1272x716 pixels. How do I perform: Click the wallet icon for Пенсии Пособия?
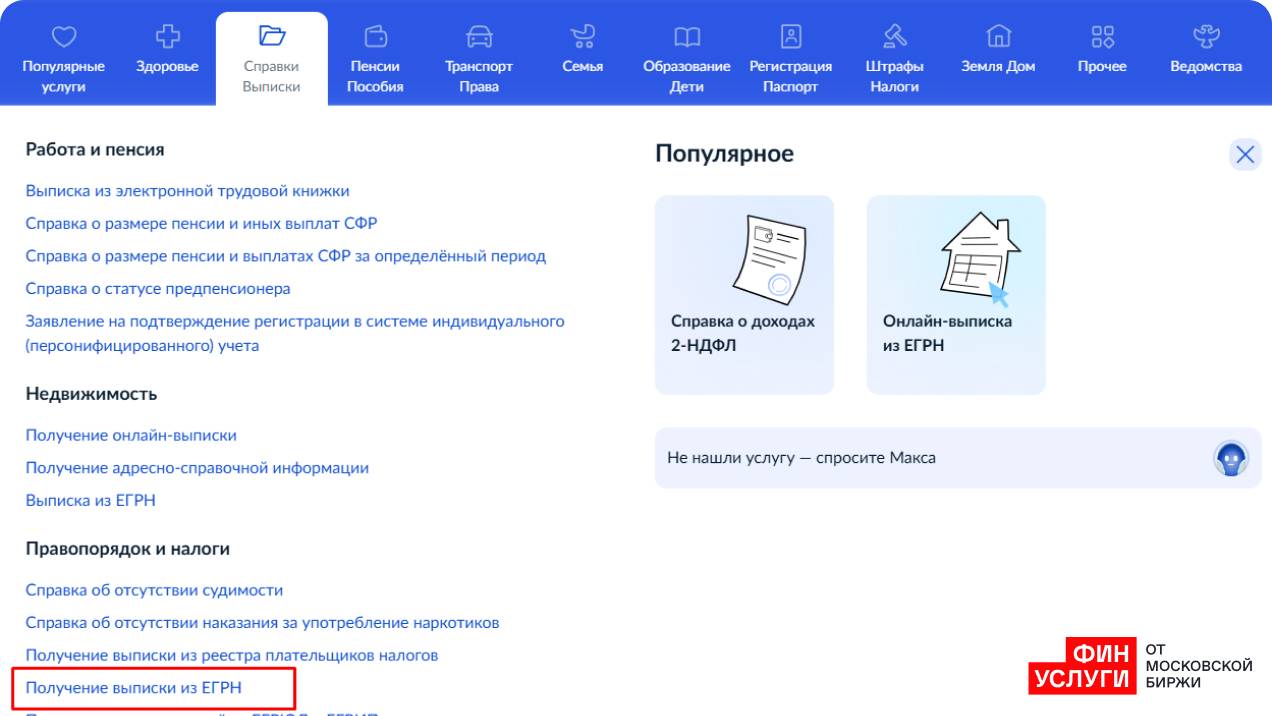(x=375, y=37)
